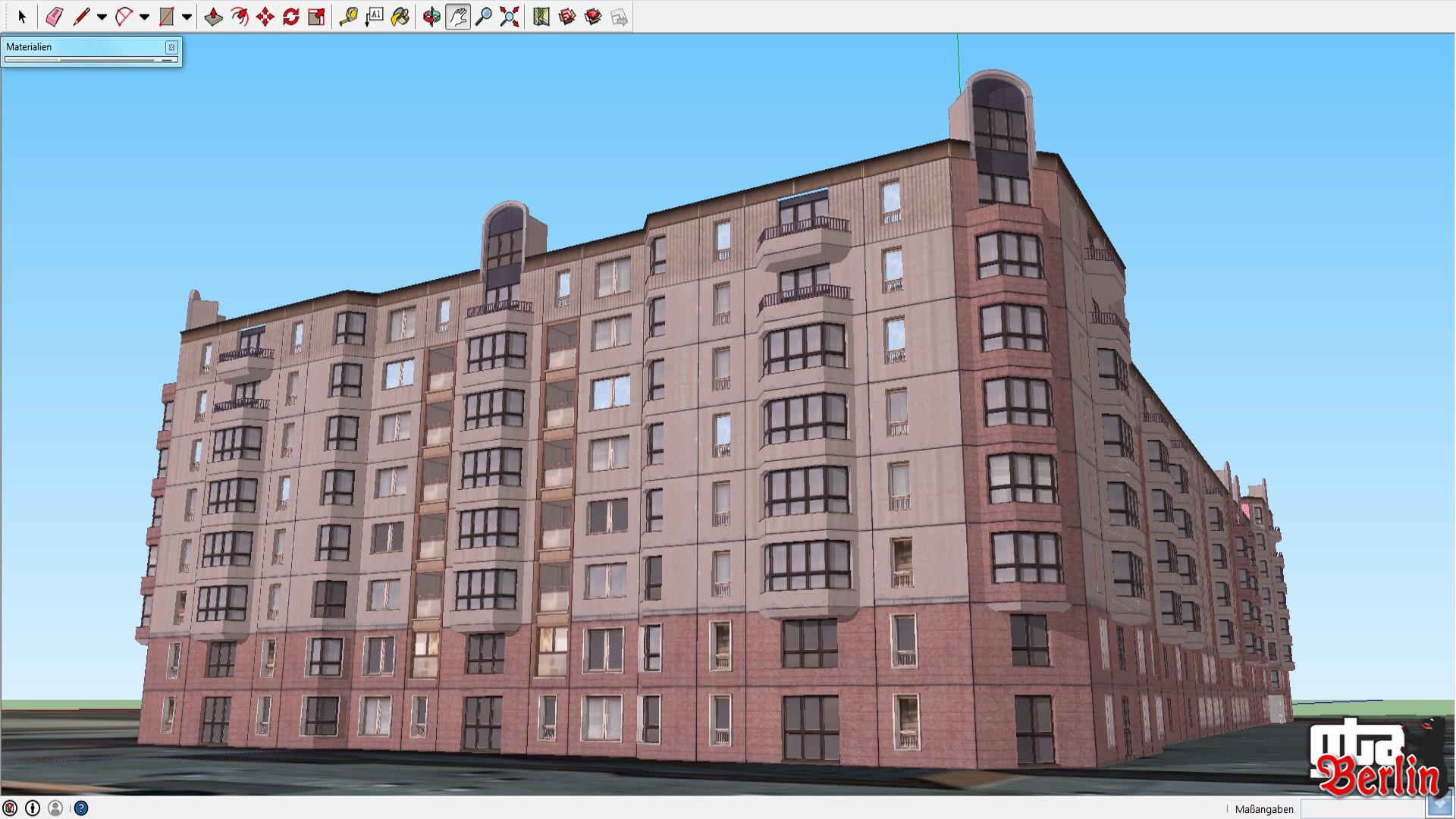Click the Tape Measure tool
The height and width of the screenshot is (819, 1456).
point(348,17)
